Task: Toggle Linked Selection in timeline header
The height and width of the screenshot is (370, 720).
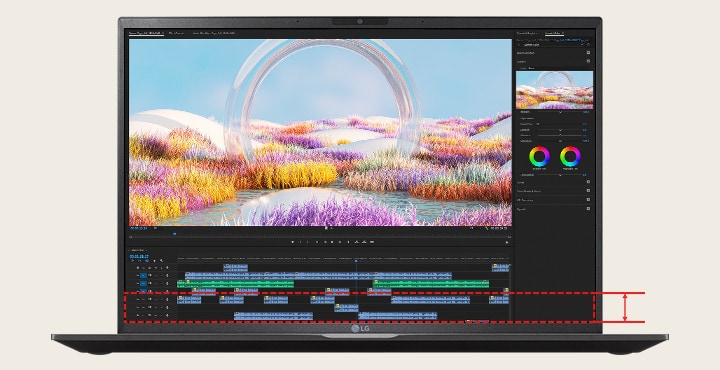Action: point(147,261)
